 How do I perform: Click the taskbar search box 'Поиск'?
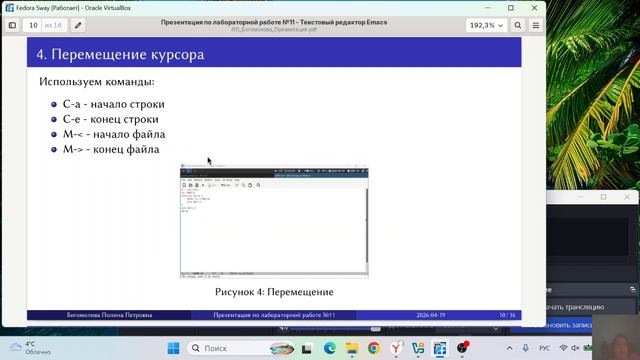click(x=241, y=348)
